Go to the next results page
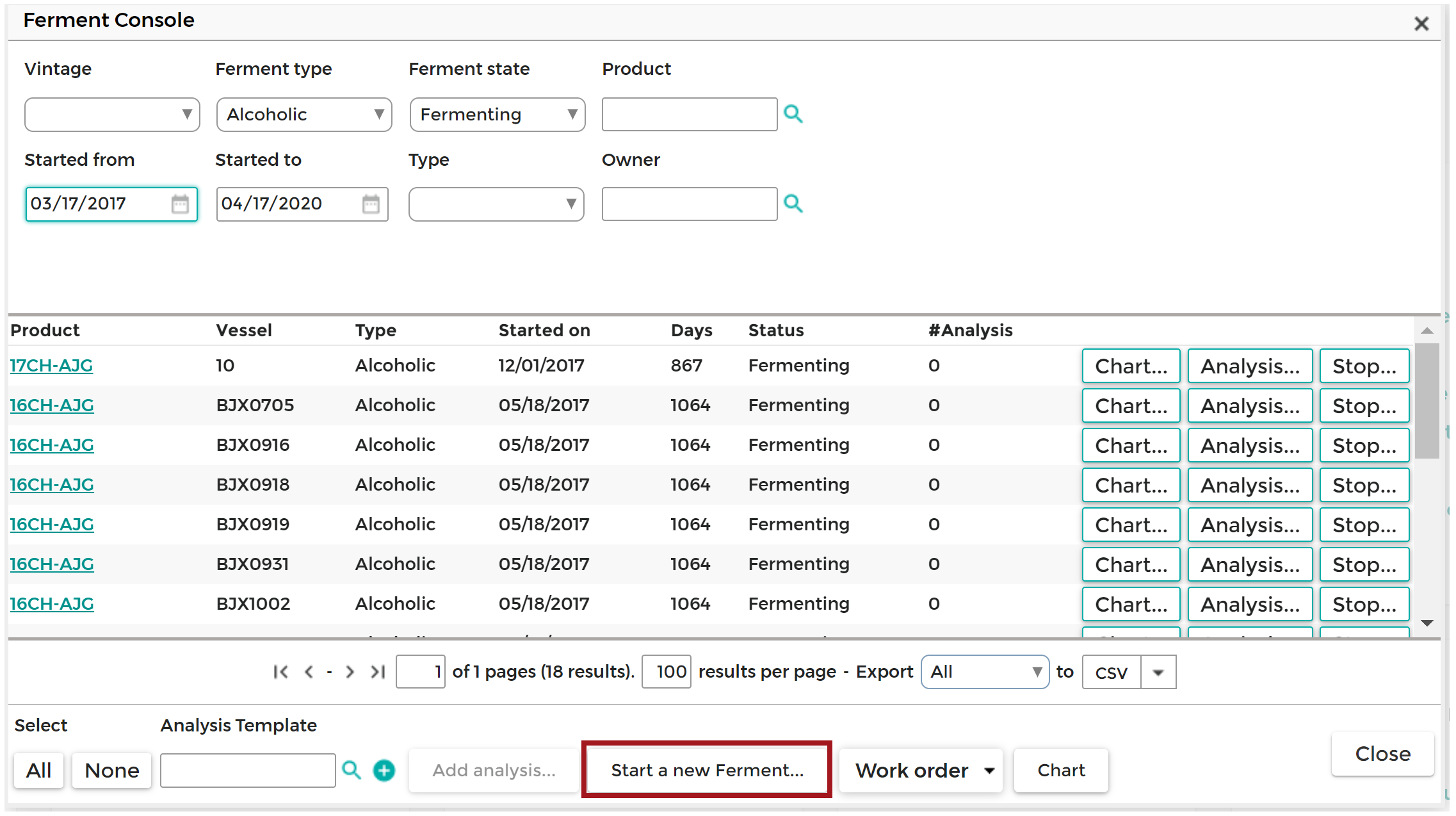The height and width of the screenshot is (816, 1456). pyautogui.click(x=350, y=671)
